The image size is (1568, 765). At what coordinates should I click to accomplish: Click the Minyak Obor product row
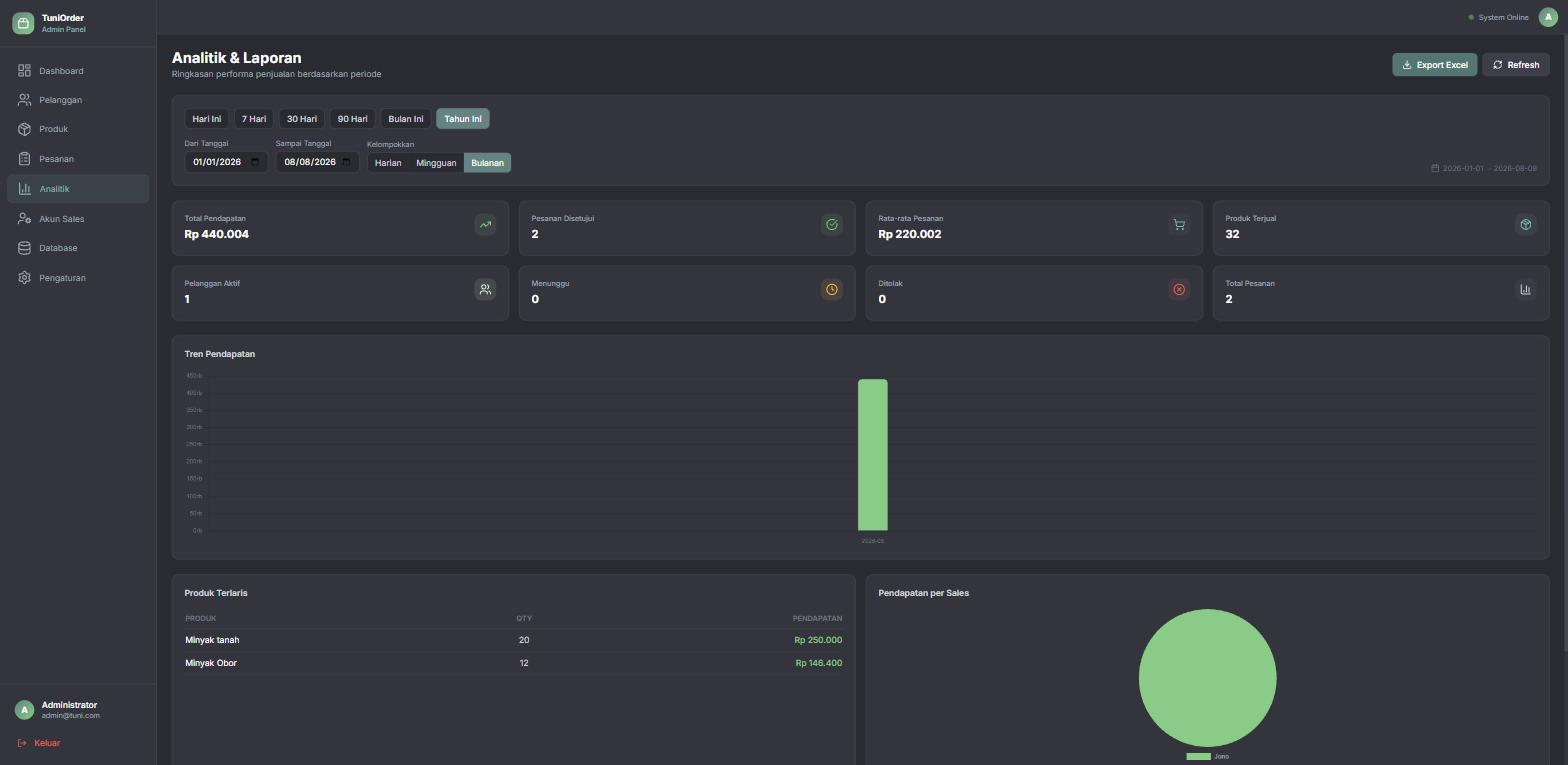514,663
